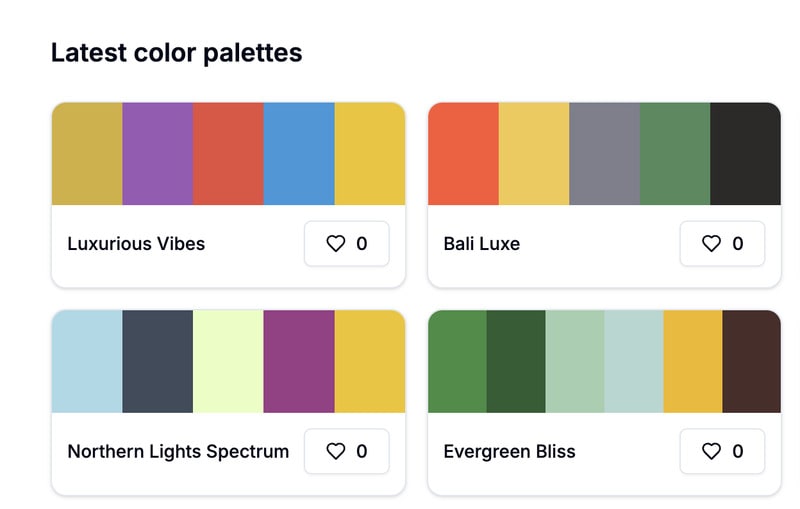The image size is (800, 509).
Task: Click the orange-red swatch in Bali Luxe
Action: pyautogui.click(x=463, y=154)
